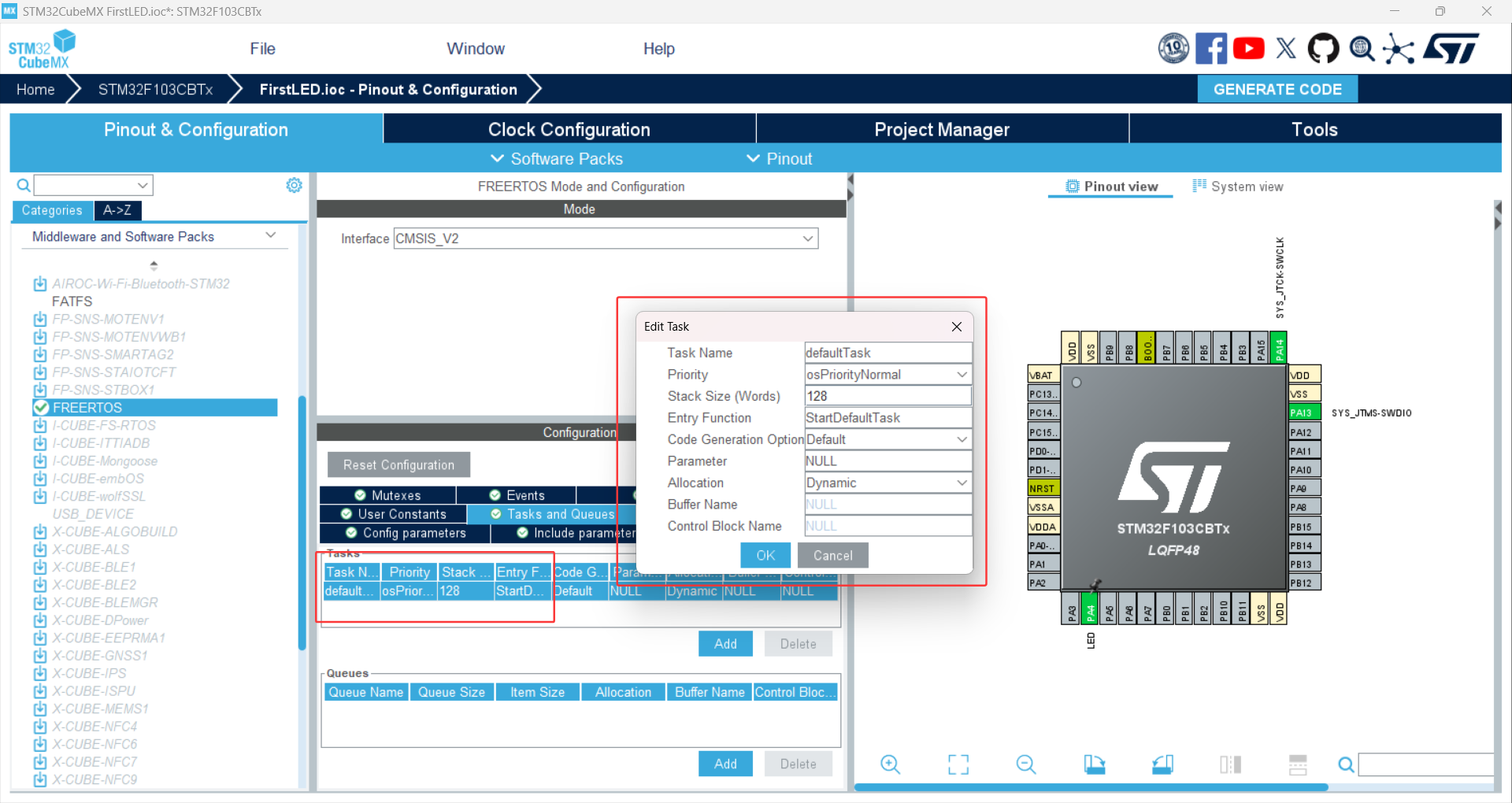Open the YouTube icon link
1512x803 pixels.
point(1248,49)
